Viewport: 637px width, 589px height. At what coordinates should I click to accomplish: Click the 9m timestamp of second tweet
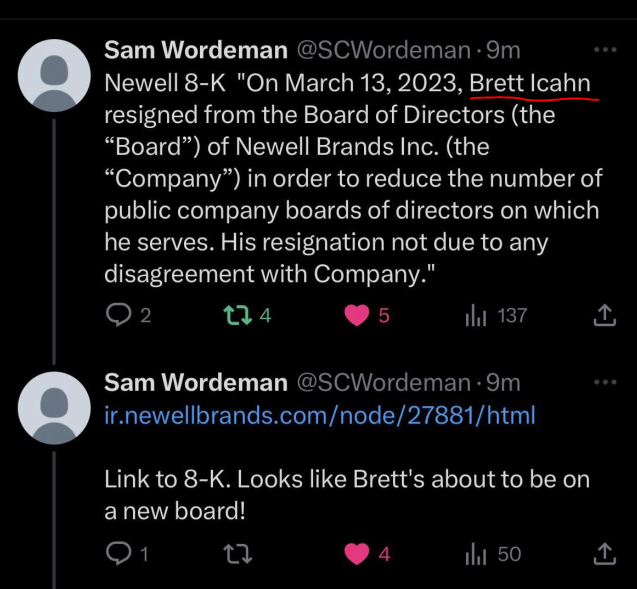[x=503, y=382]
